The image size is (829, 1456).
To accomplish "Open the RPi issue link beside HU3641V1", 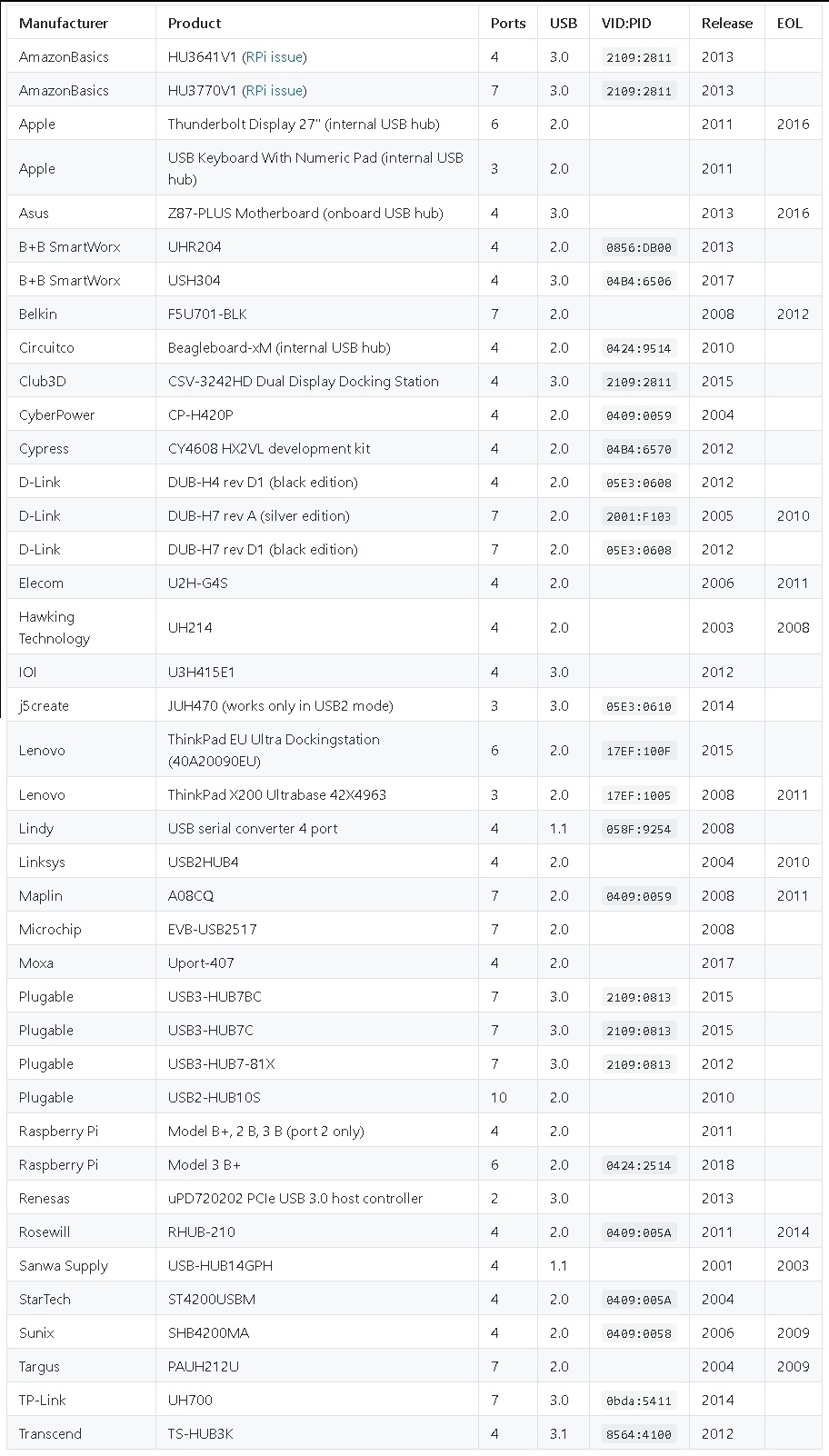I will [274, 57].
